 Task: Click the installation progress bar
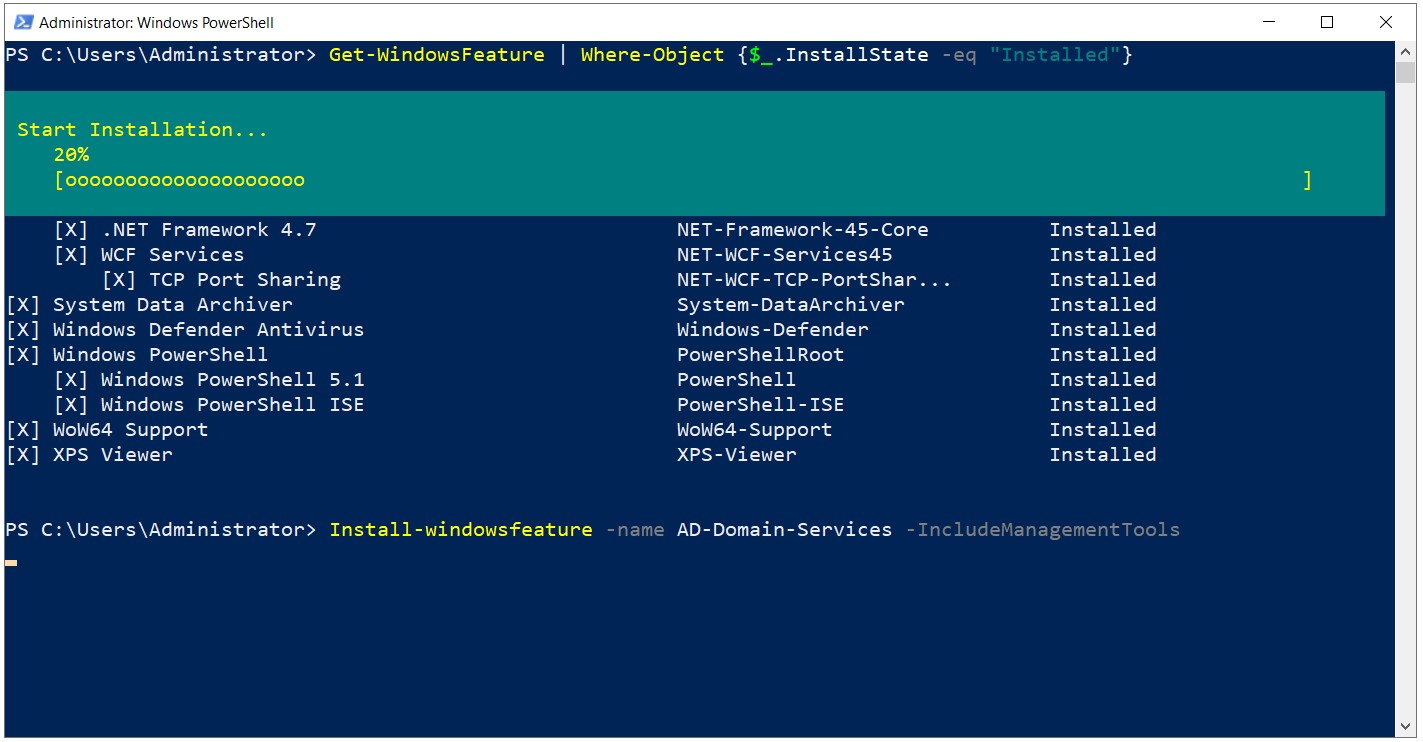[683, 180]
